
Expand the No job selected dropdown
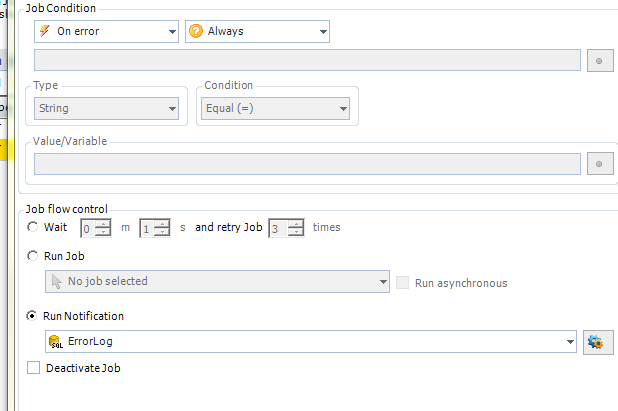[382, 282]
